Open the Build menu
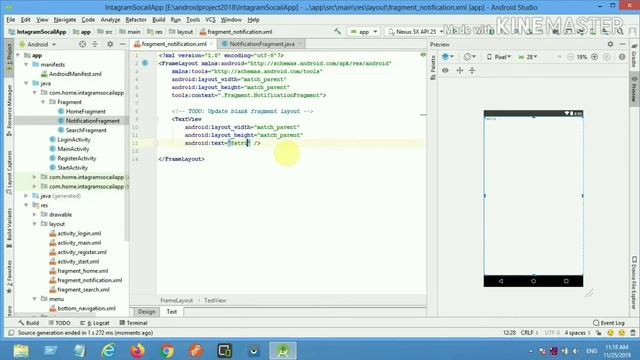This screenshot has width=640, height=360. pyautogui.click(x=158, y=20)
